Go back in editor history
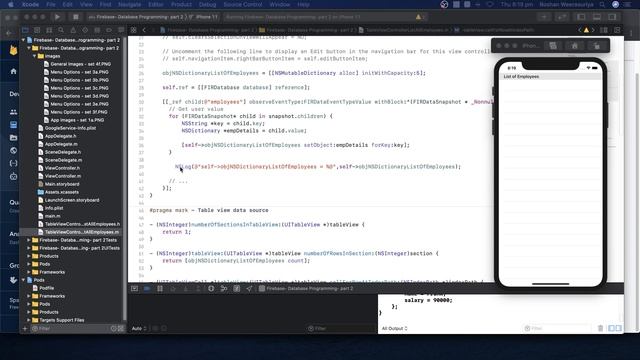This screenshot has height=360, width=640. (x=144, y=30)
